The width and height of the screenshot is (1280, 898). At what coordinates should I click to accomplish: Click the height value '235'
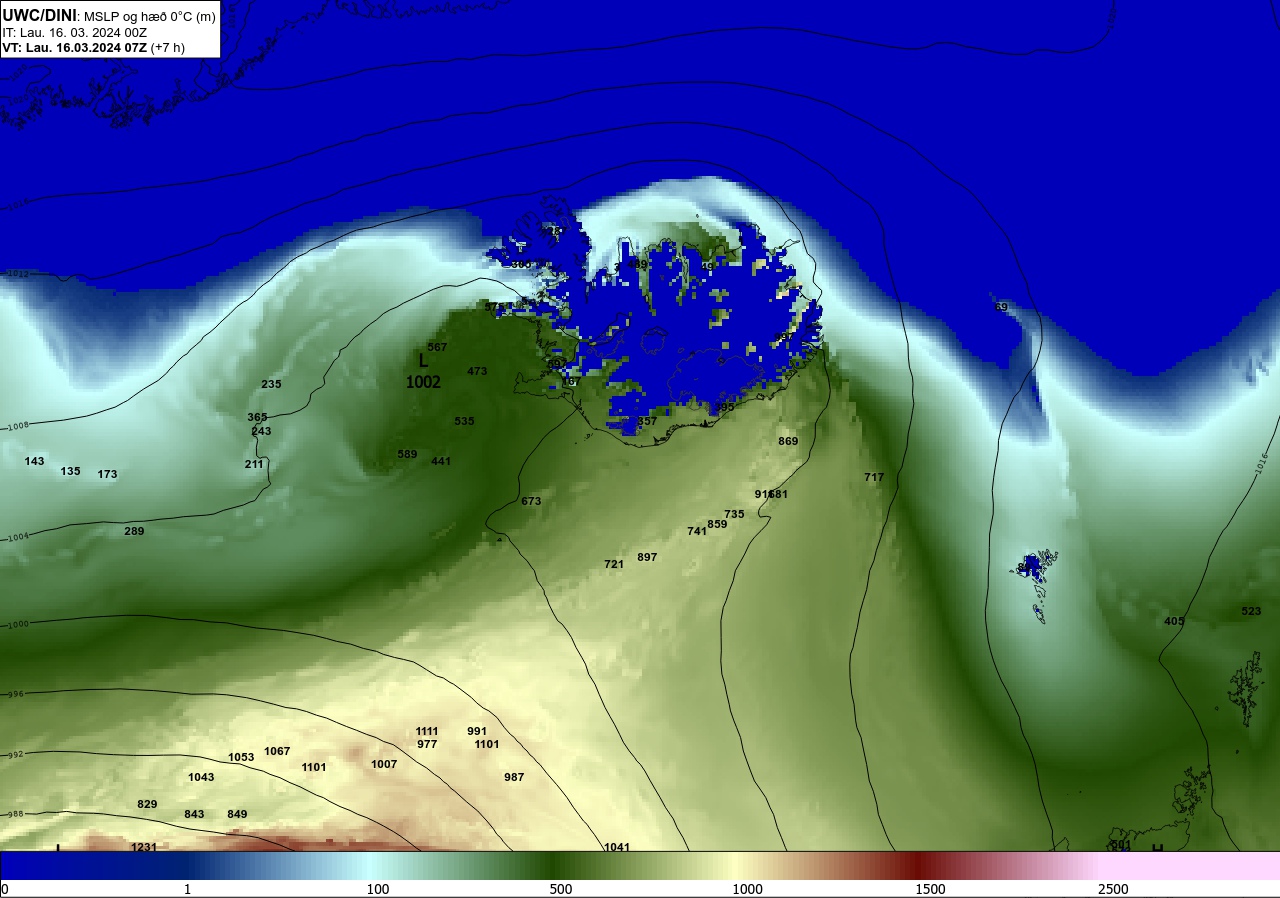pyautogui.click(x=271, y=384)
